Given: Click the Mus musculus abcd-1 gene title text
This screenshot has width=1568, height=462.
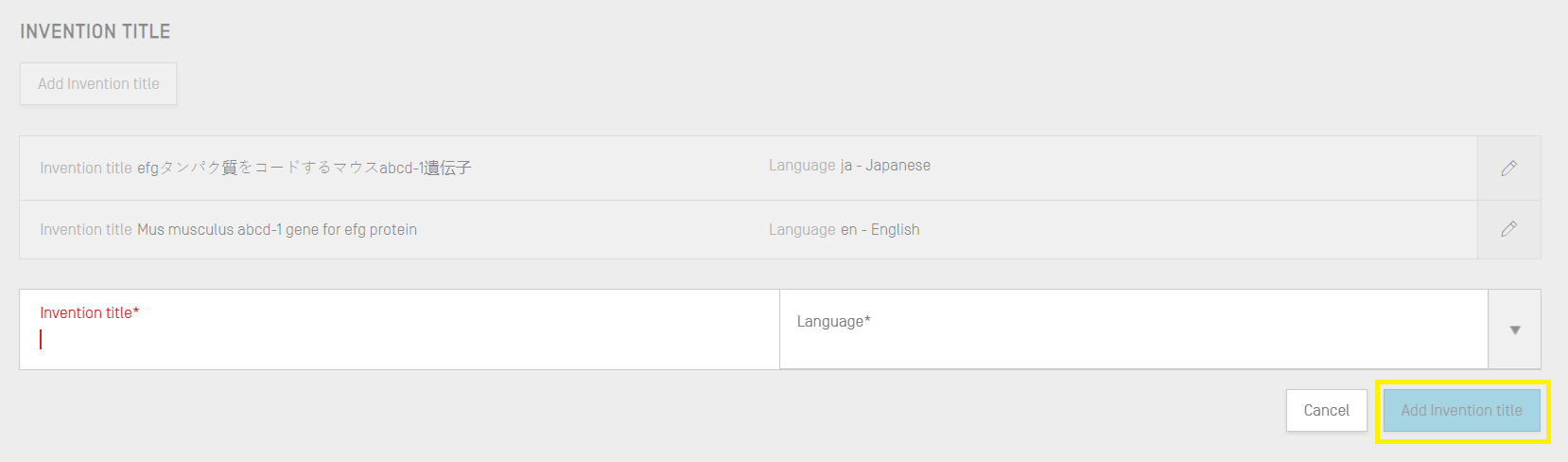Looking at the screenshot, I should 277,229.
